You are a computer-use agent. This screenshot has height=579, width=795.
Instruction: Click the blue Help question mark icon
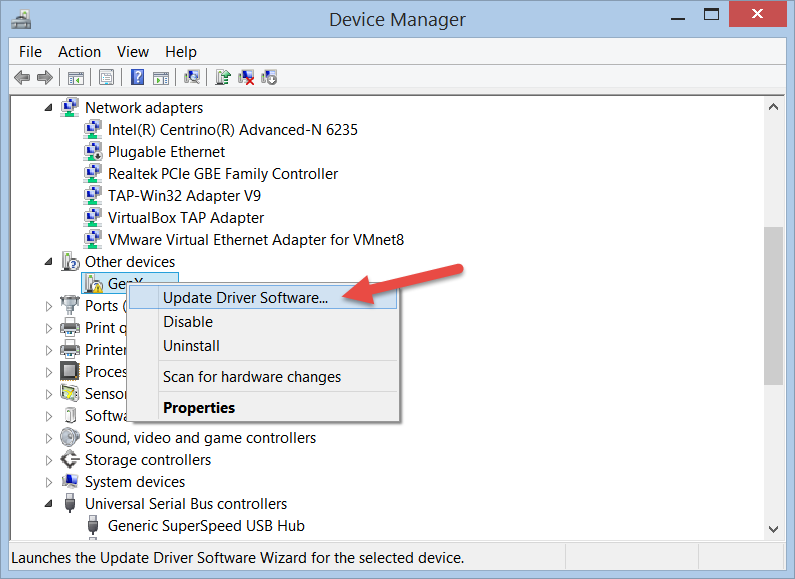pos(137,77)
